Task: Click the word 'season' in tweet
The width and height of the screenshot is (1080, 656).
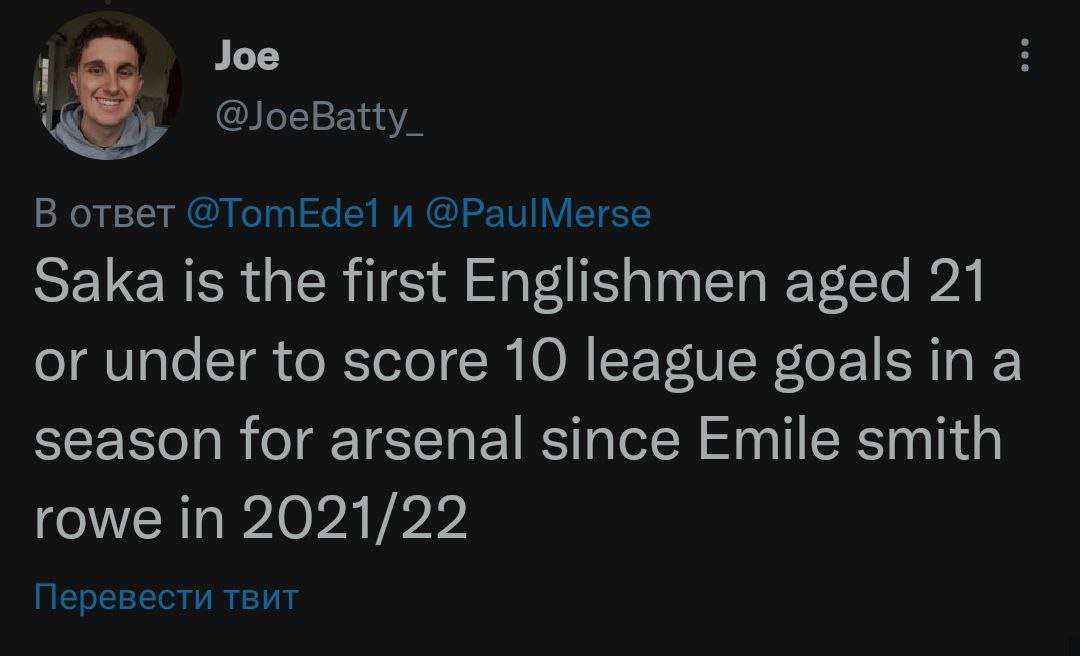Action: coord(127,439)
